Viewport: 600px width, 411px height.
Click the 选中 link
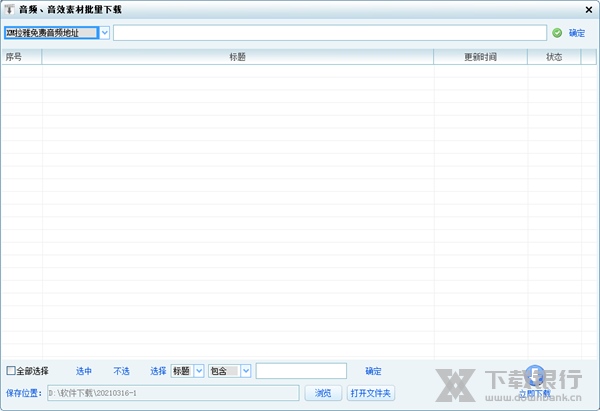pyautogui.click(x=84, y=371)
